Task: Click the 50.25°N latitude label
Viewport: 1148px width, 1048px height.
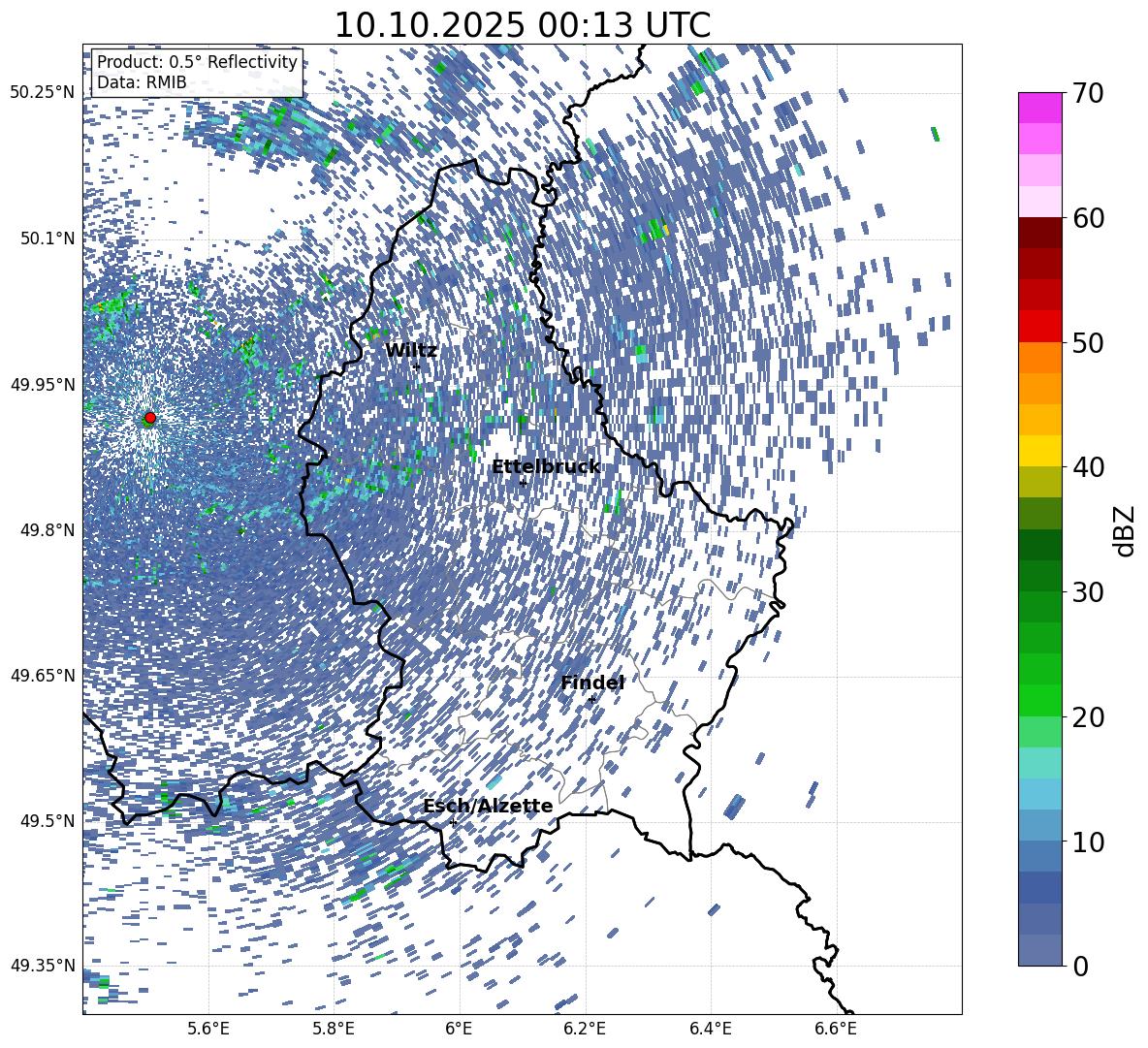Action: pos(43,93)
